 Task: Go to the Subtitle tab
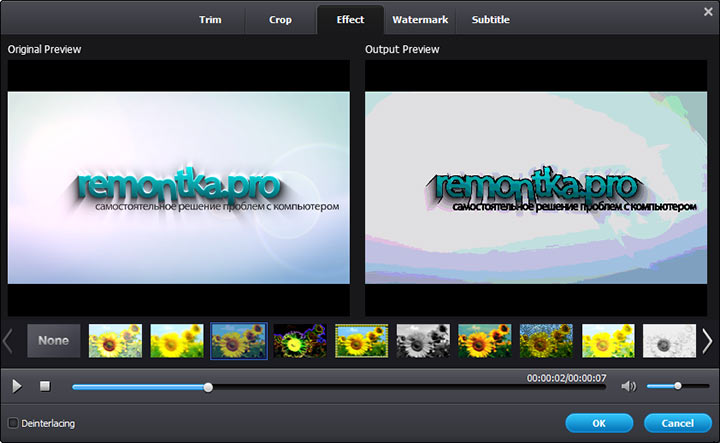pos(490,20)
